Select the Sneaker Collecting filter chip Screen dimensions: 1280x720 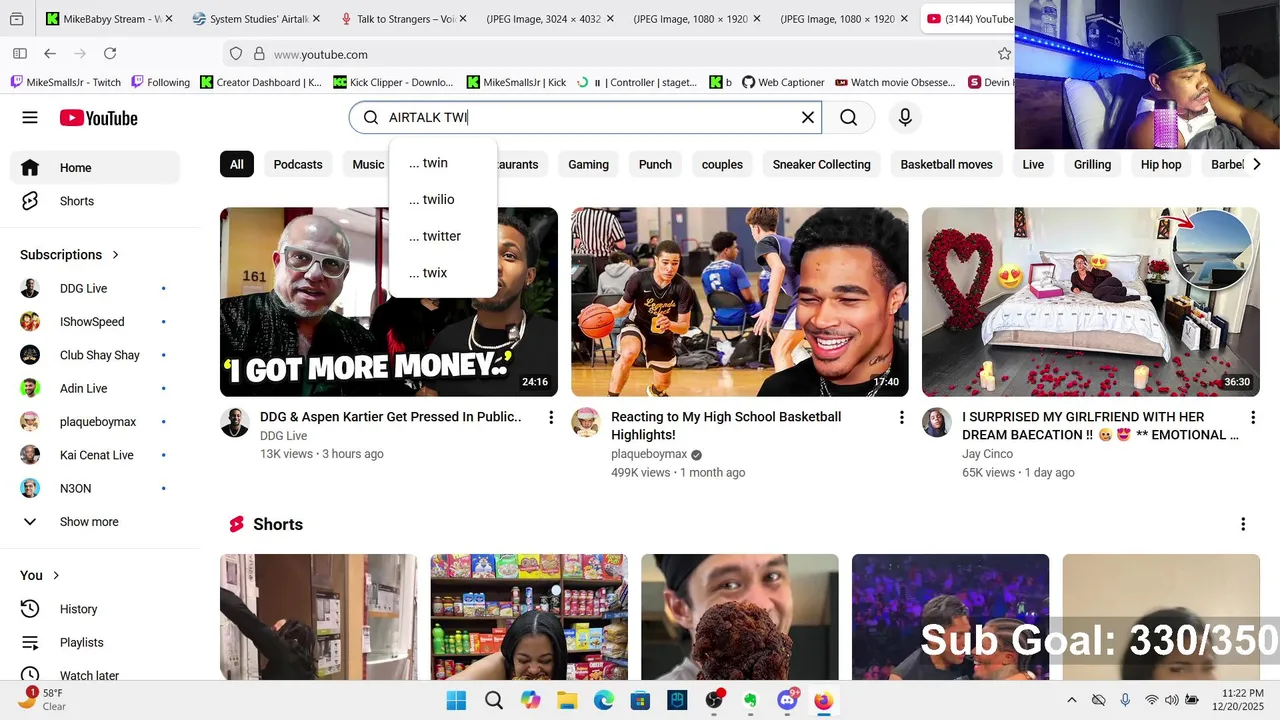[821, 164]
